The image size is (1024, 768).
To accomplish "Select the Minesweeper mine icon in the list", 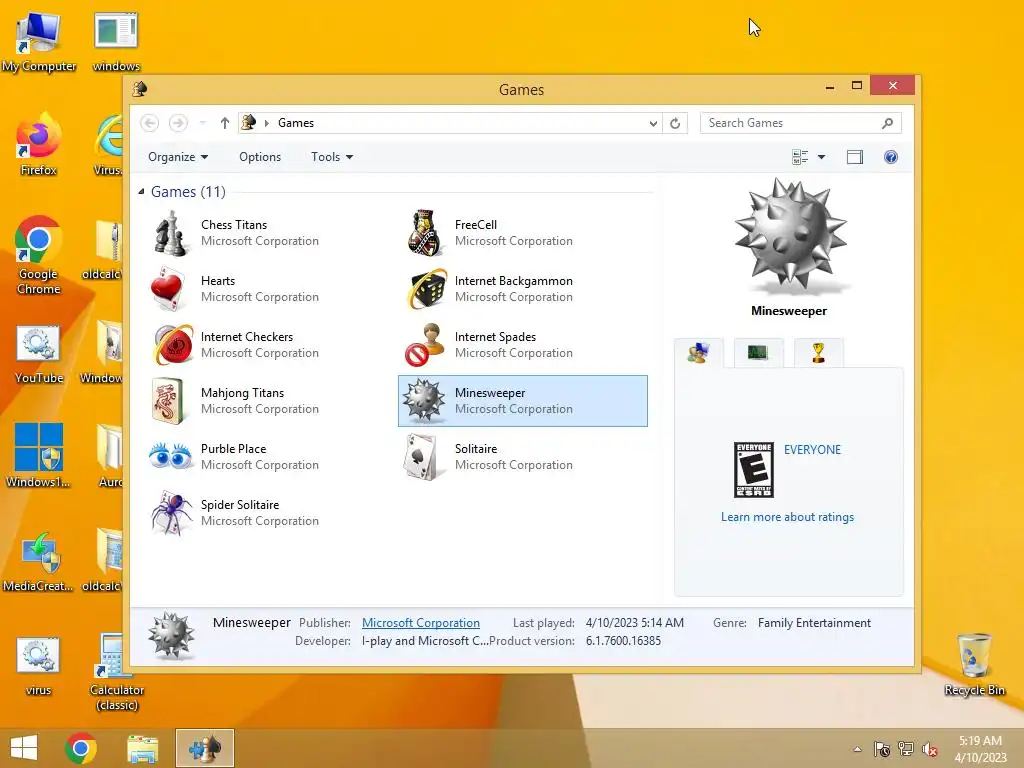I will (424, 400).
